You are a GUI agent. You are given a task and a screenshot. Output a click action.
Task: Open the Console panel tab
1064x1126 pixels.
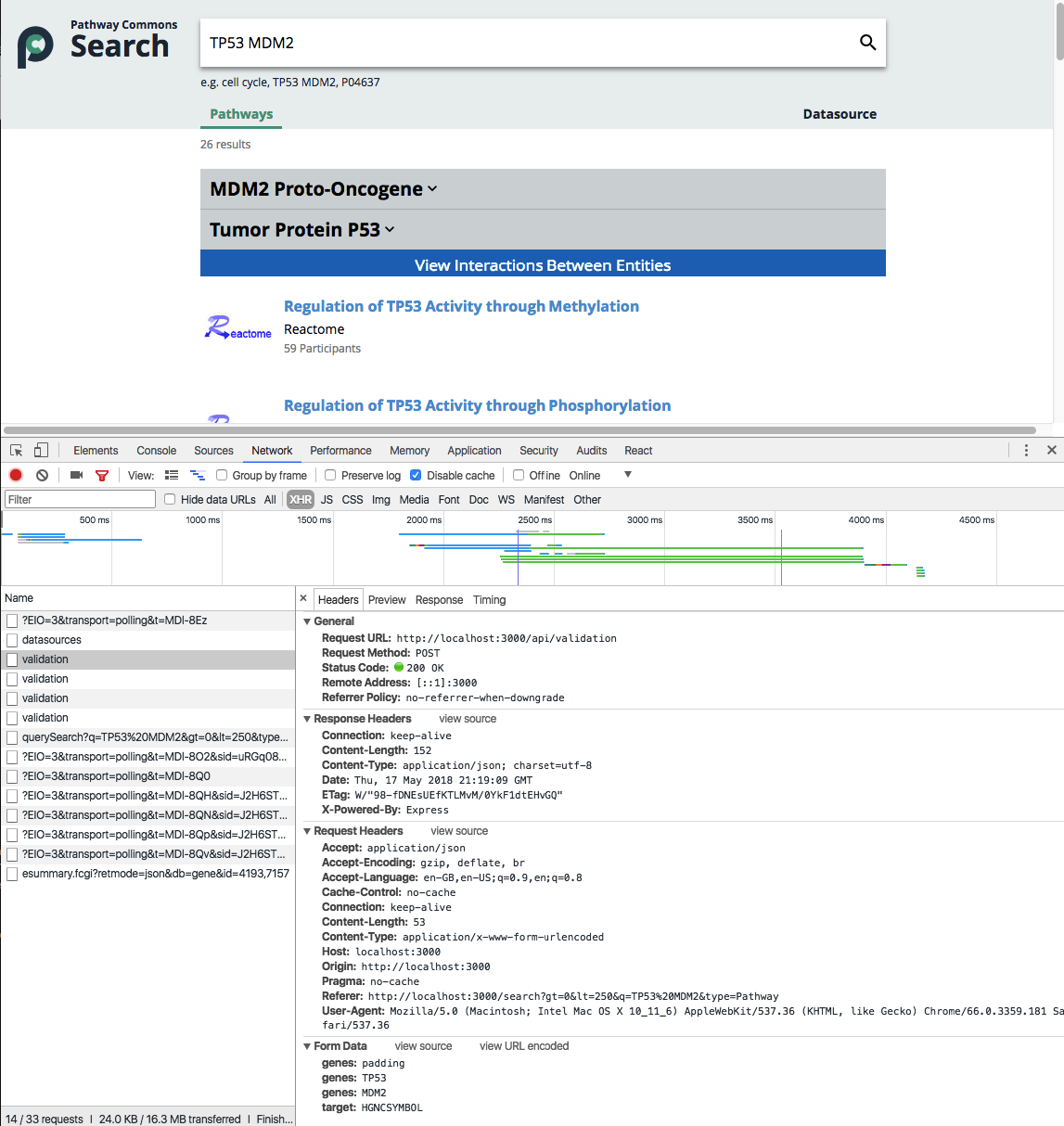click(156, 451)
